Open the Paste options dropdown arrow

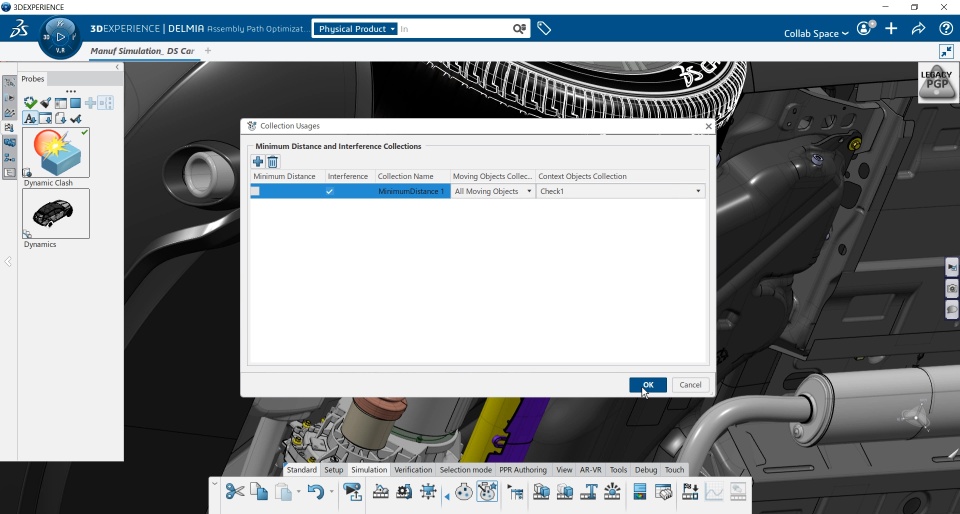pos(299,491)
